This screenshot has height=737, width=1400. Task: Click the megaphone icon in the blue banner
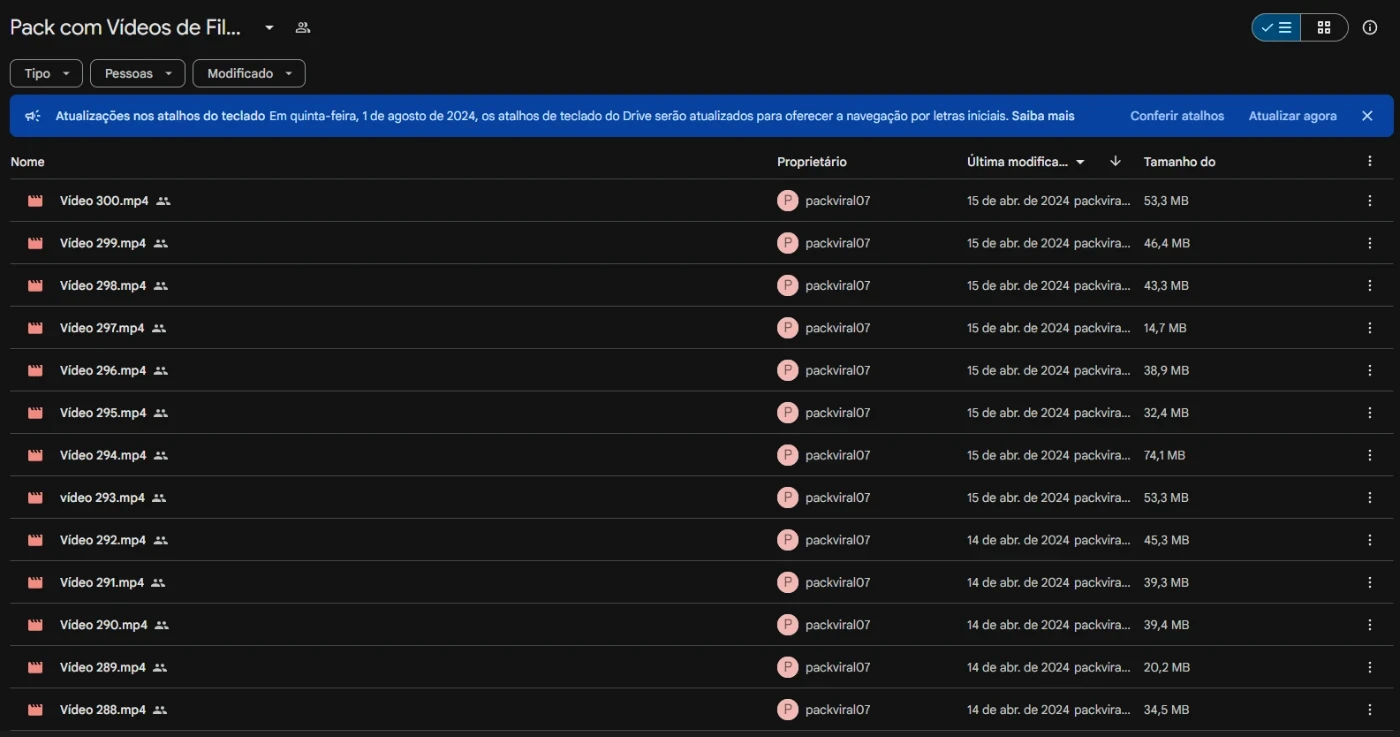[x=33, y=116]
